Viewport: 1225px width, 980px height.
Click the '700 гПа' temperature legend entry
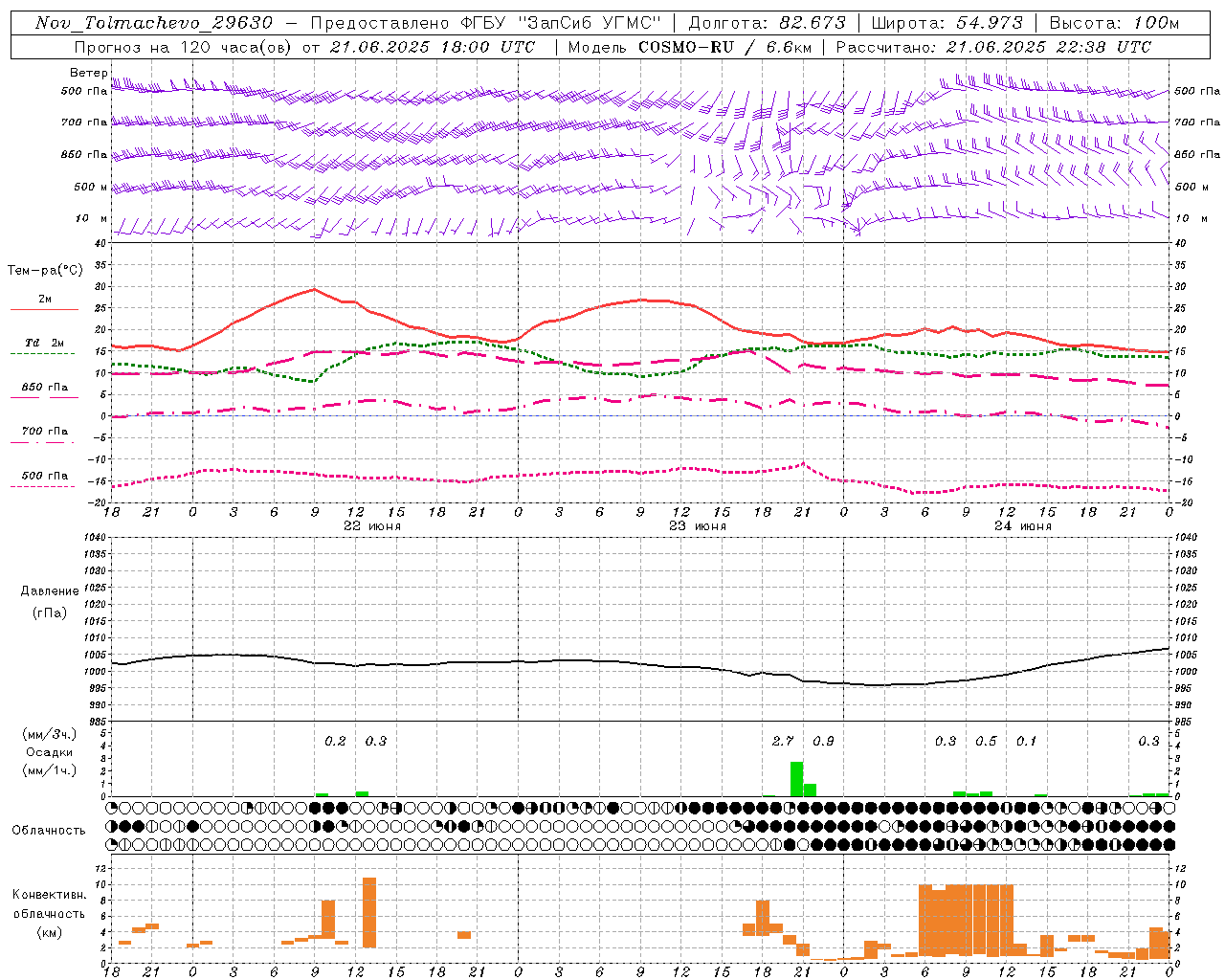coord(45,431)
